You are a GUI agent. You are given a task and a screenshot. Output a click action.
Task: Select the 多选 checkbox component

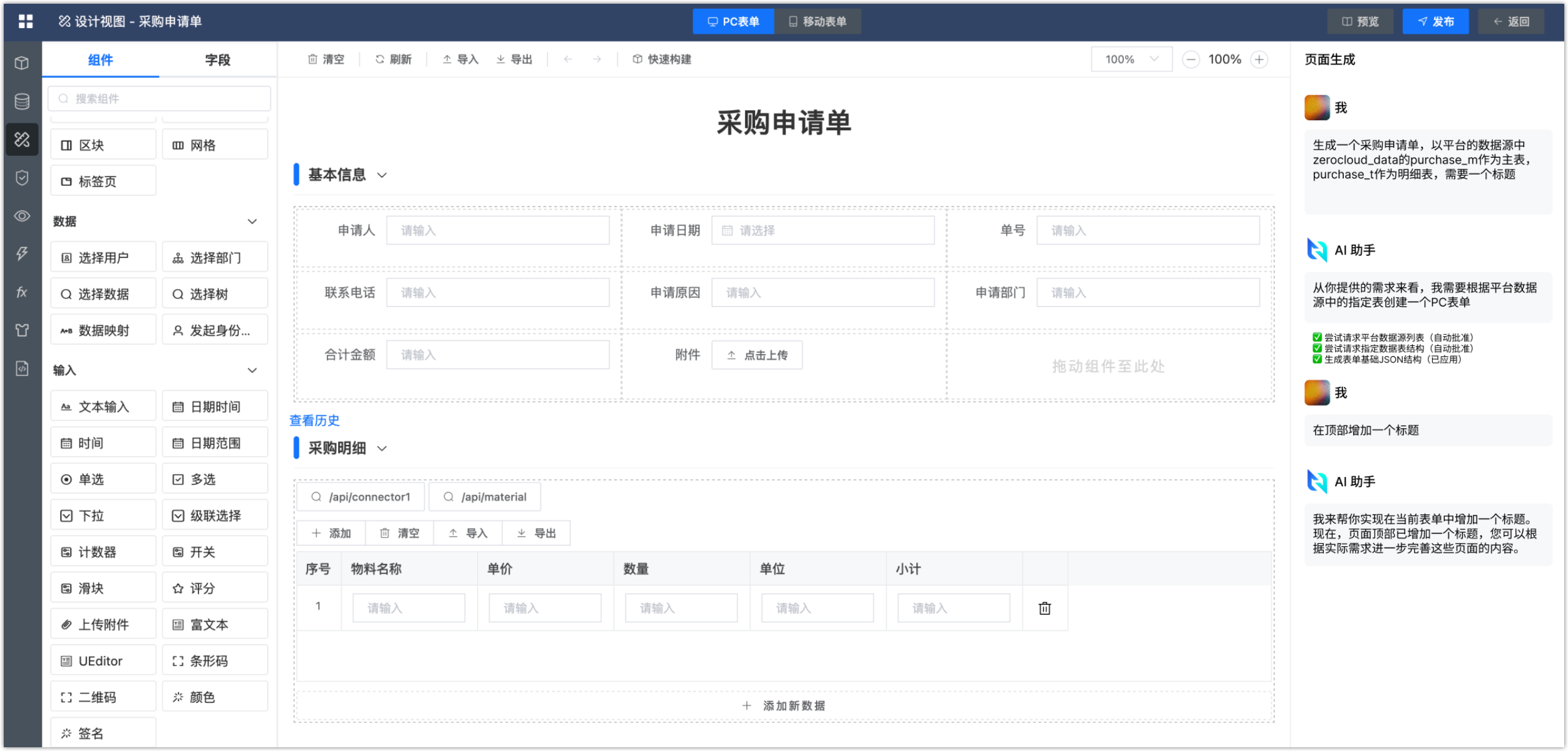pos(215,479)
